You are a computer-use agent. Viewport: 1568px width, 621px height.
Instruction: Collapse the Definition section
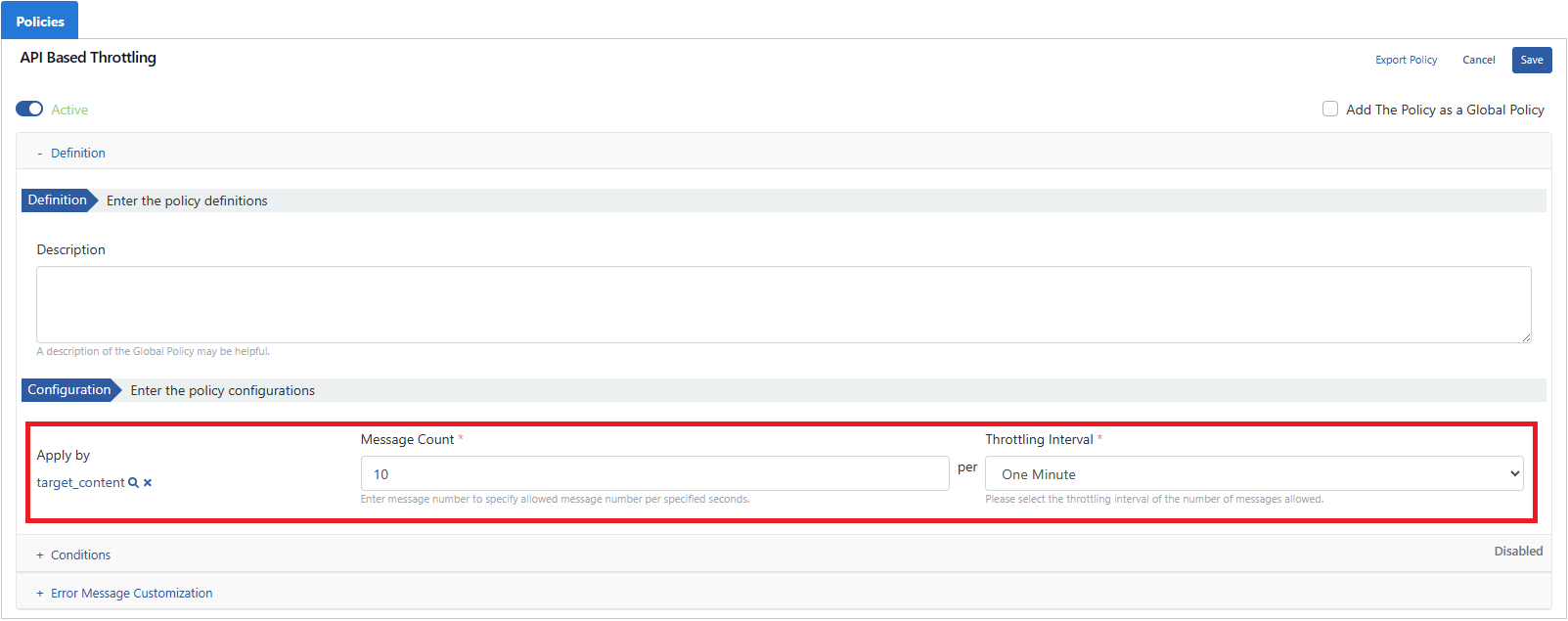coord(77,154)
